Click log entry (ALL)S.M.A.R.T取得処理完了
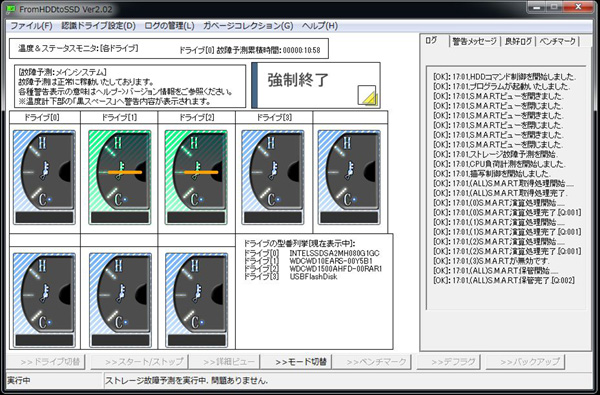 [x=501, y=193]
